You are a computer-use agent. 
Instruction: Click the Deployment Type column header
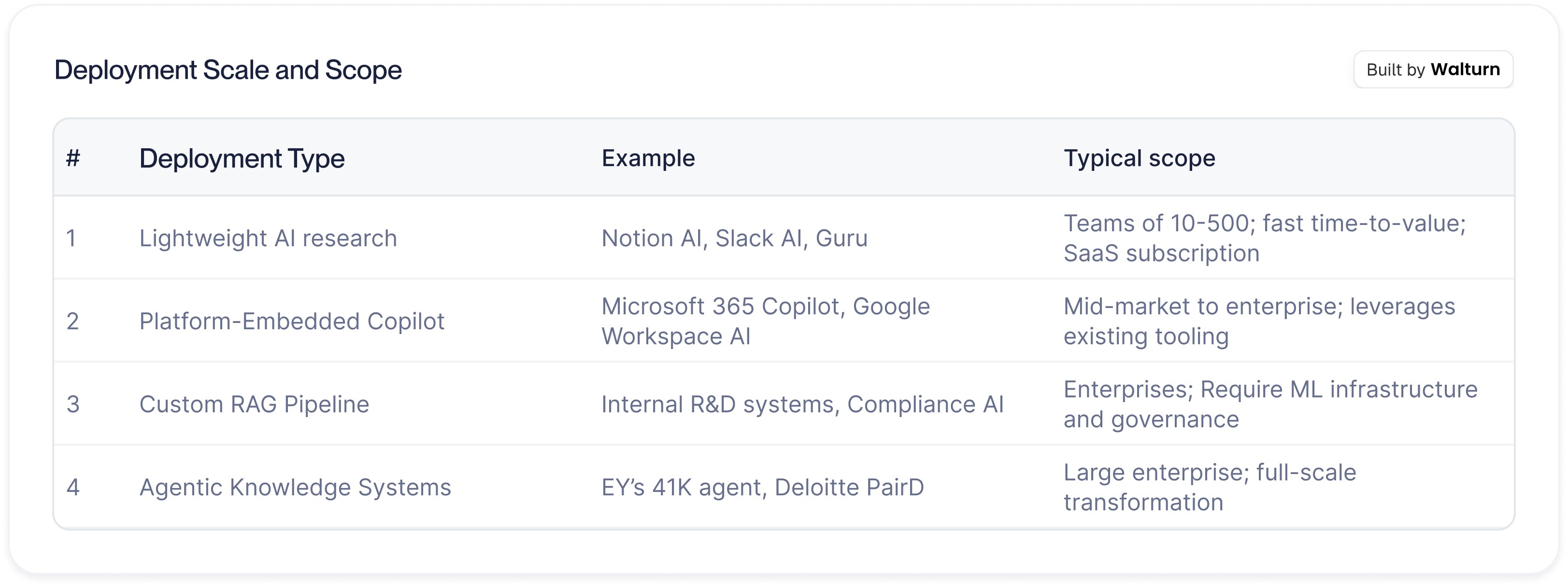point(242,159)
